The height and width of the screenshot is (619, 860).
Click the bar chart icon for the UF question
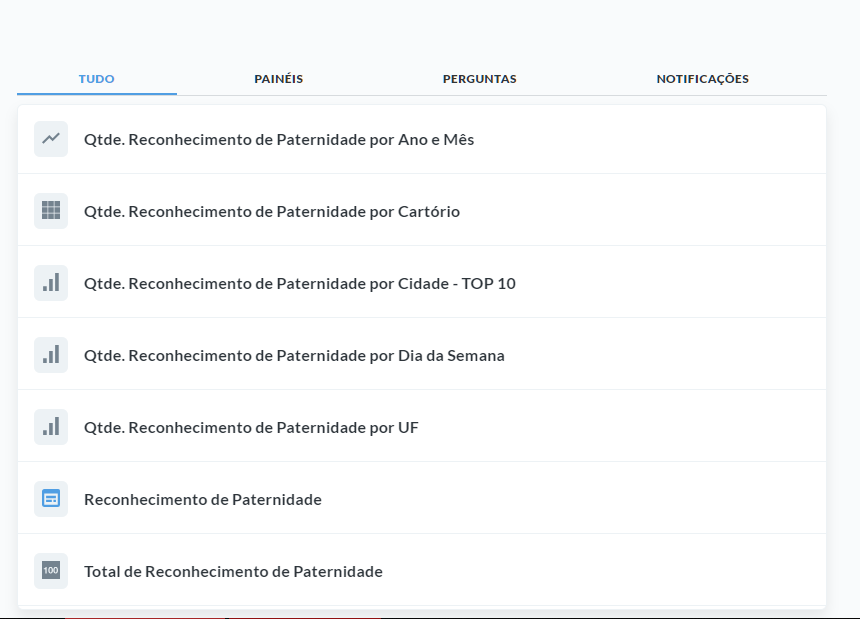click(x=51, y=427)
